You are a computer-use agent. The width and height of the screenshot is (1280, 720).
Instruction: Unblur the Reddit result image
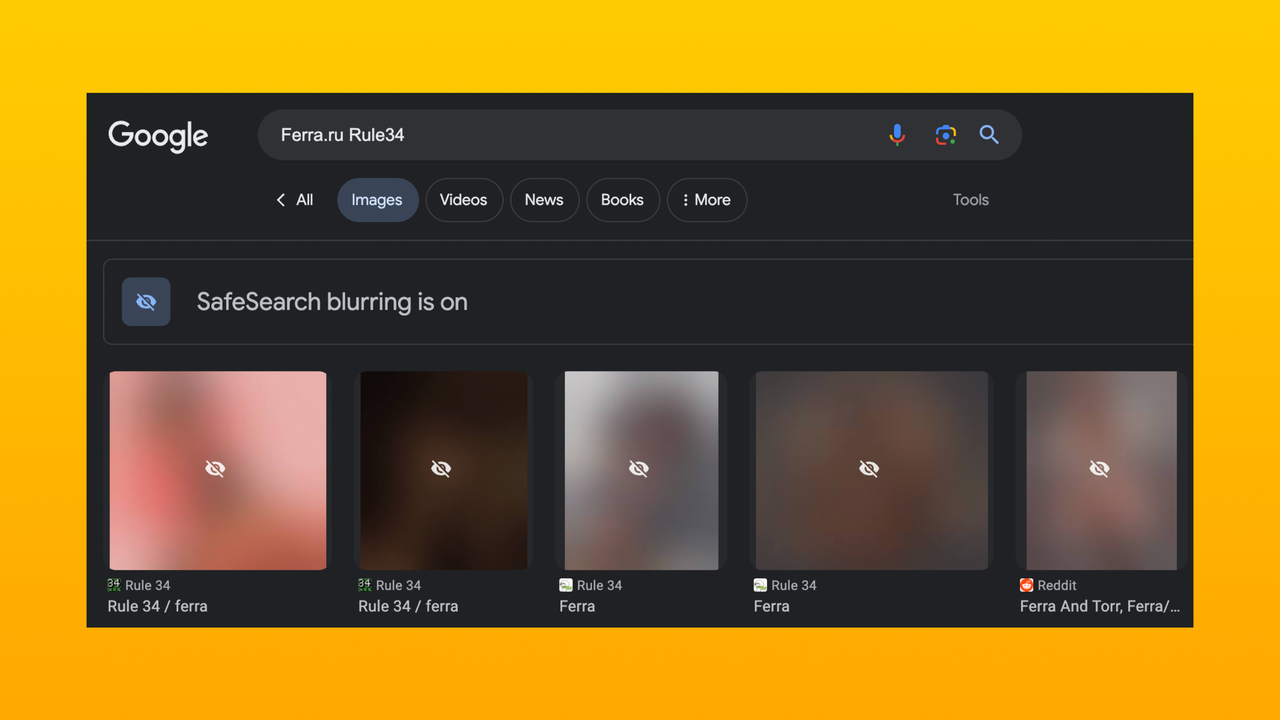click(x=1101, y=470)
